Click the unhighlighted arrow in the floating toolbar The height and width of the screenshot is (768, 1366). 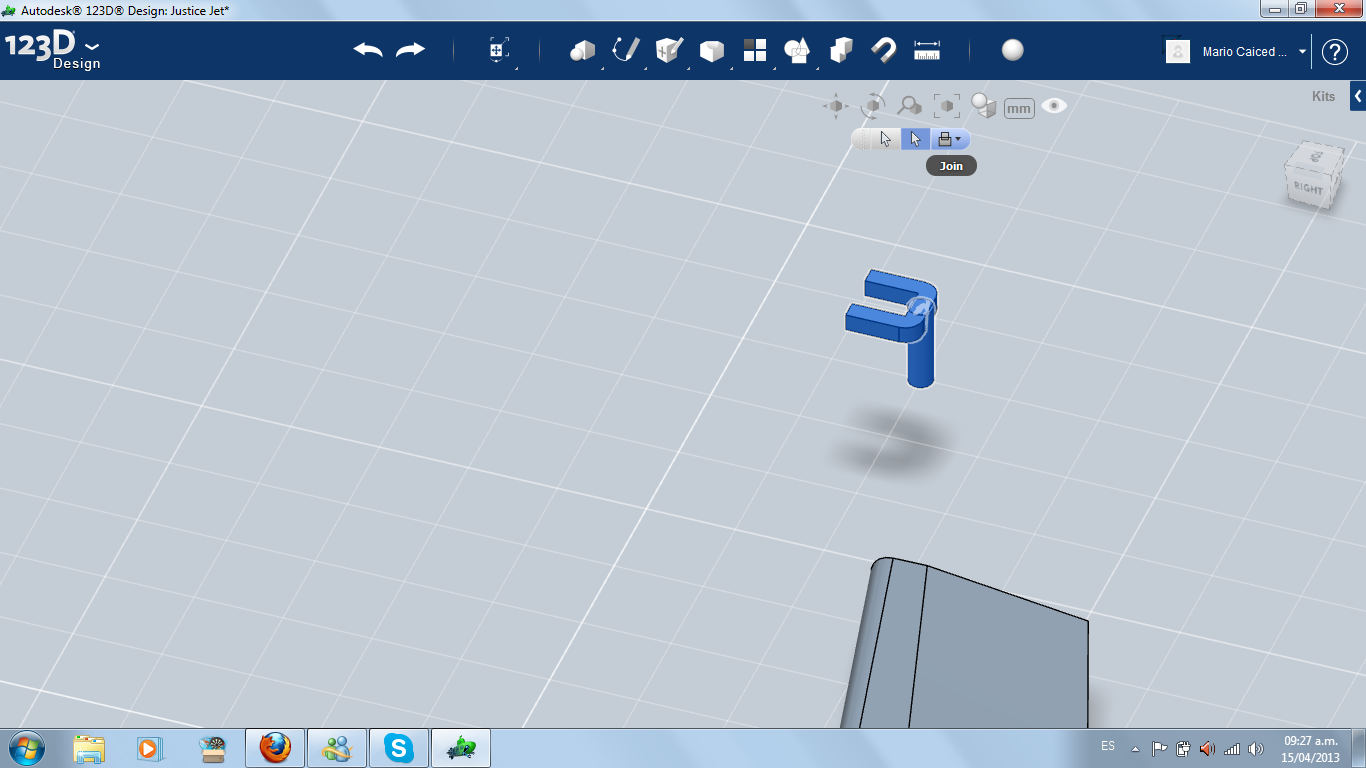pos(886,139)
